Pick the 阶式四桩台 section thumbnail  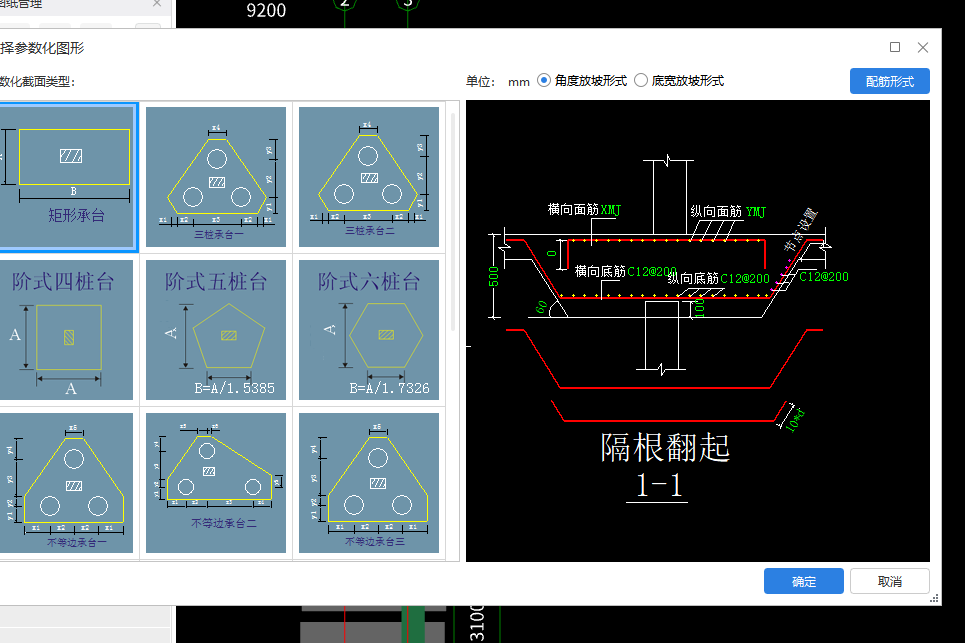click(x=65, y=330)
